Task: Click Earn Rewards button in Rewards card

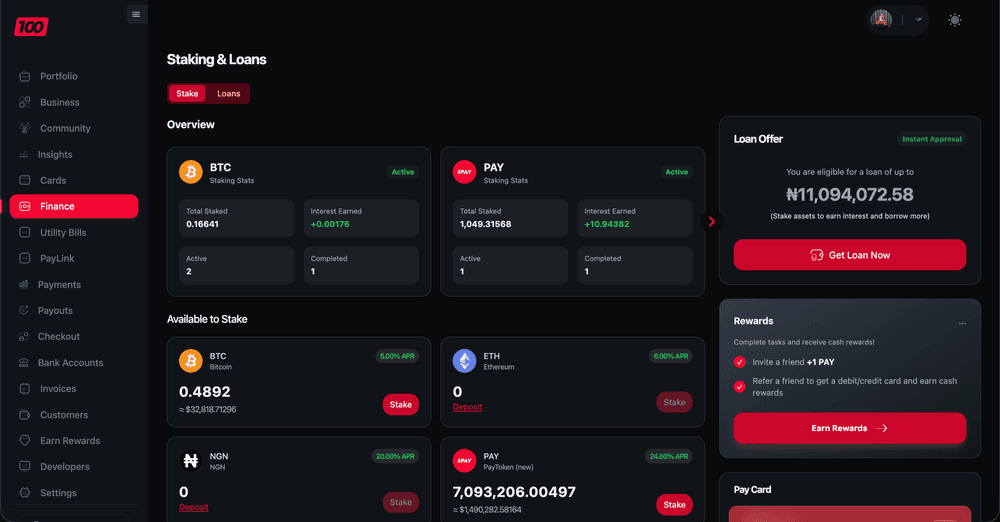Action: tap(849, 428)
